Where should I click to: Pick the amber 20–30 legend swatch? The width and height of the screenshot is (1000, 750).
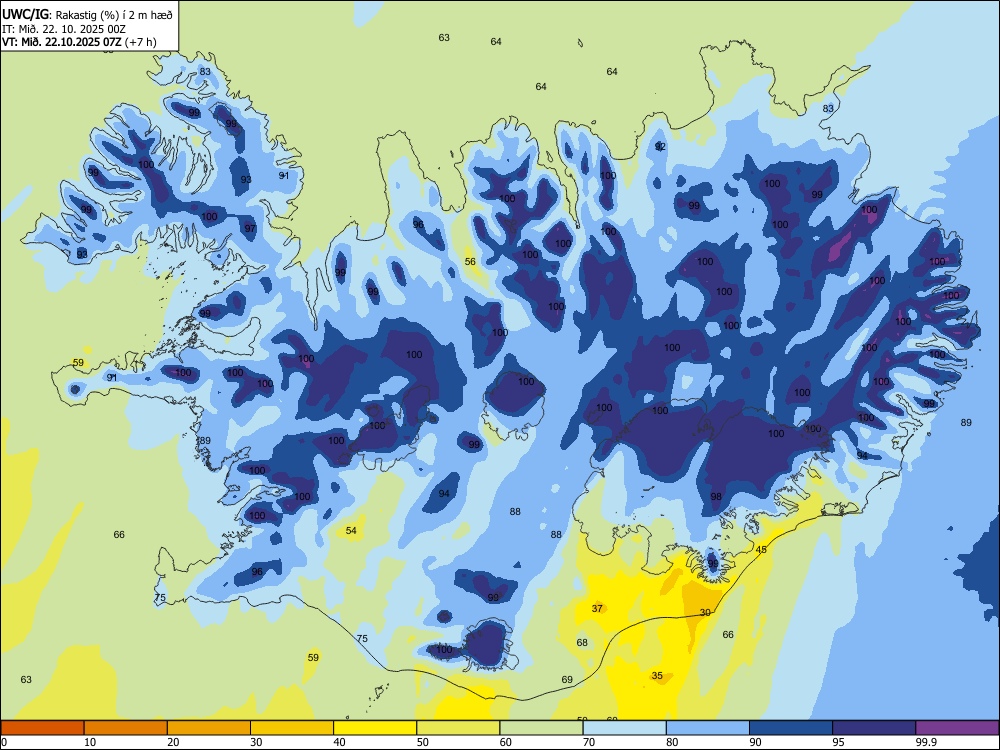[x=209, y=728]
